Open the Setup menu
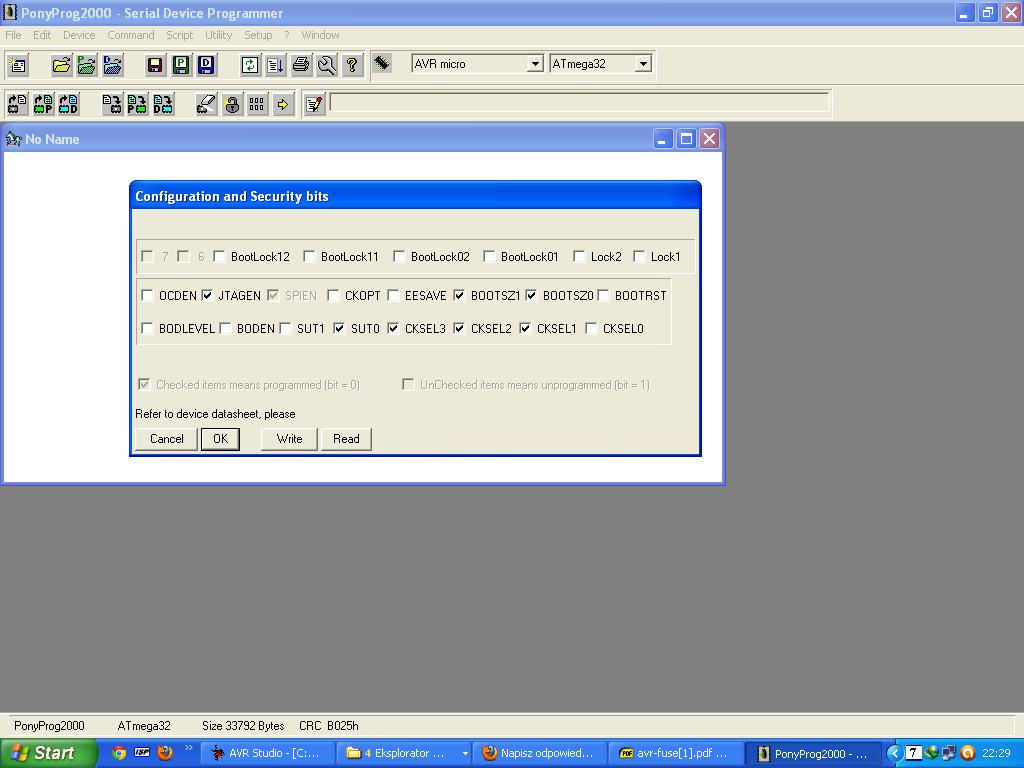 tap(258, 35)
